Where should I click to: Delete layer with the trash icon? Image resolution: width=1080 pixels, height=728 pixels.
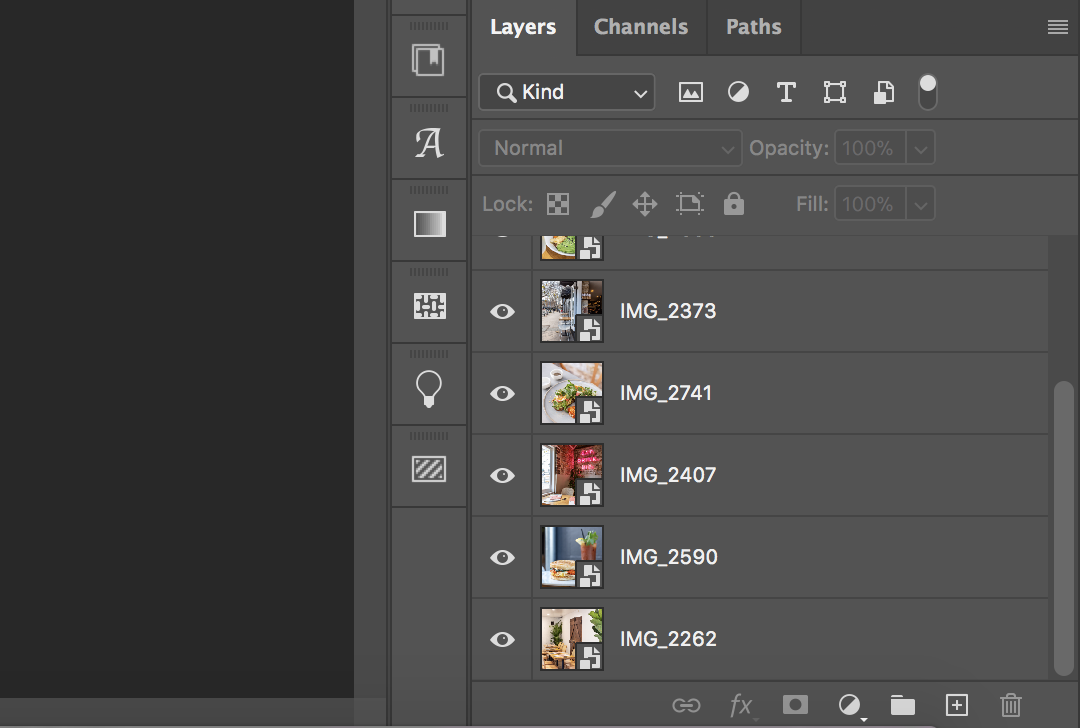coord(1010,705)
